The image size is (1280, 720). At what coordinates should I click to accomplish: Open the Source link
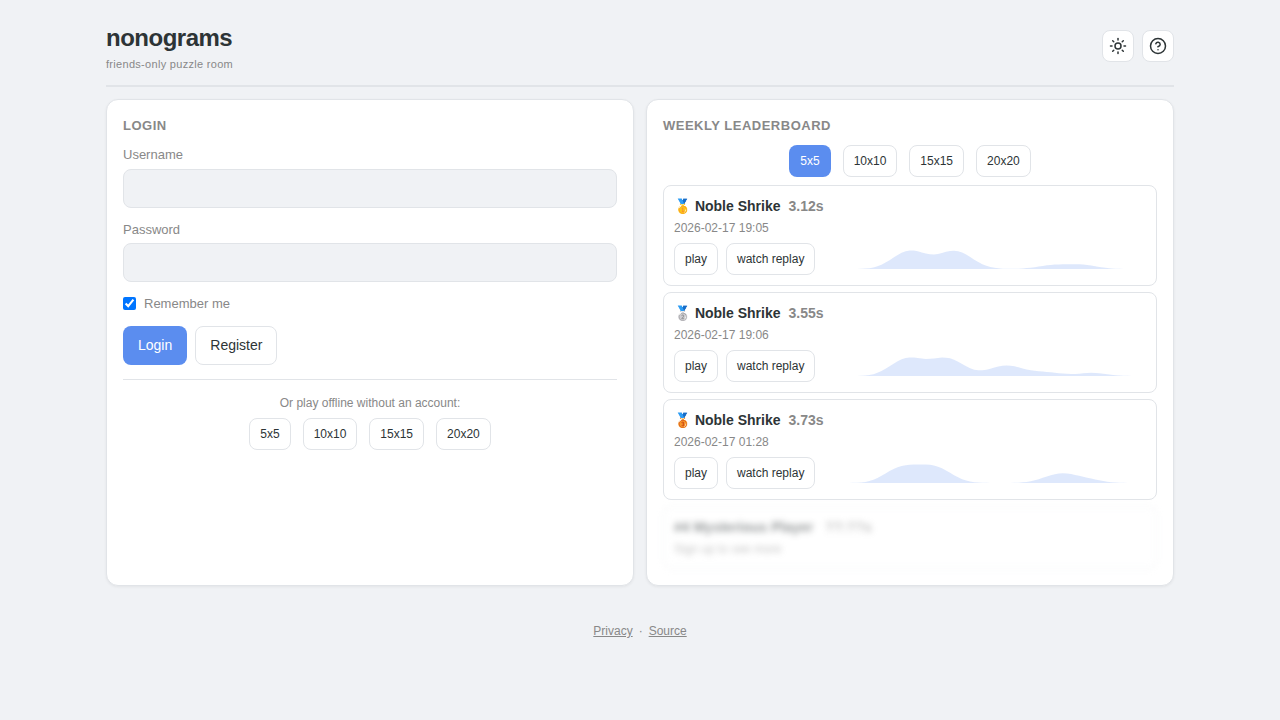coord(667,631)
